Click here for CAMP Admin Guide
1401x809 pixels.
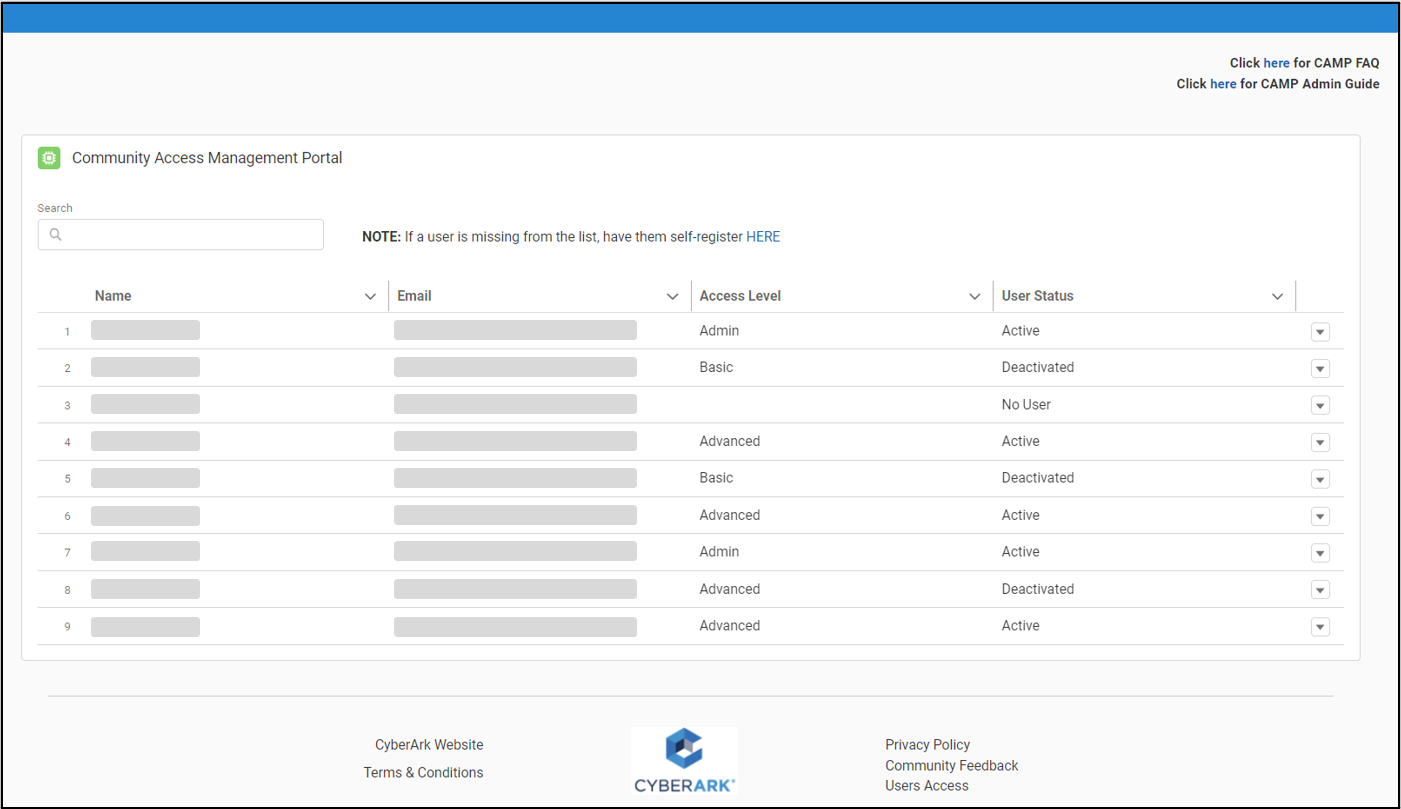1223,83
